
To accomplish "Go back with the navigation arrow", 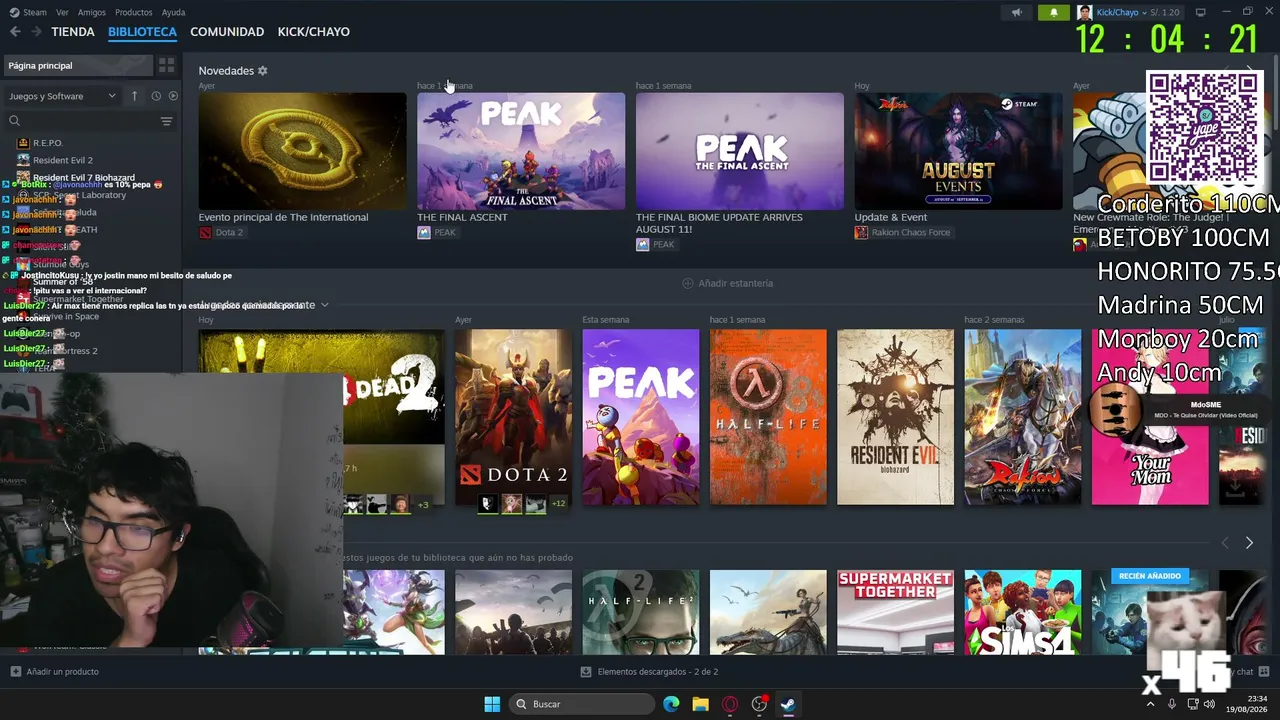I will click(15, 32).
